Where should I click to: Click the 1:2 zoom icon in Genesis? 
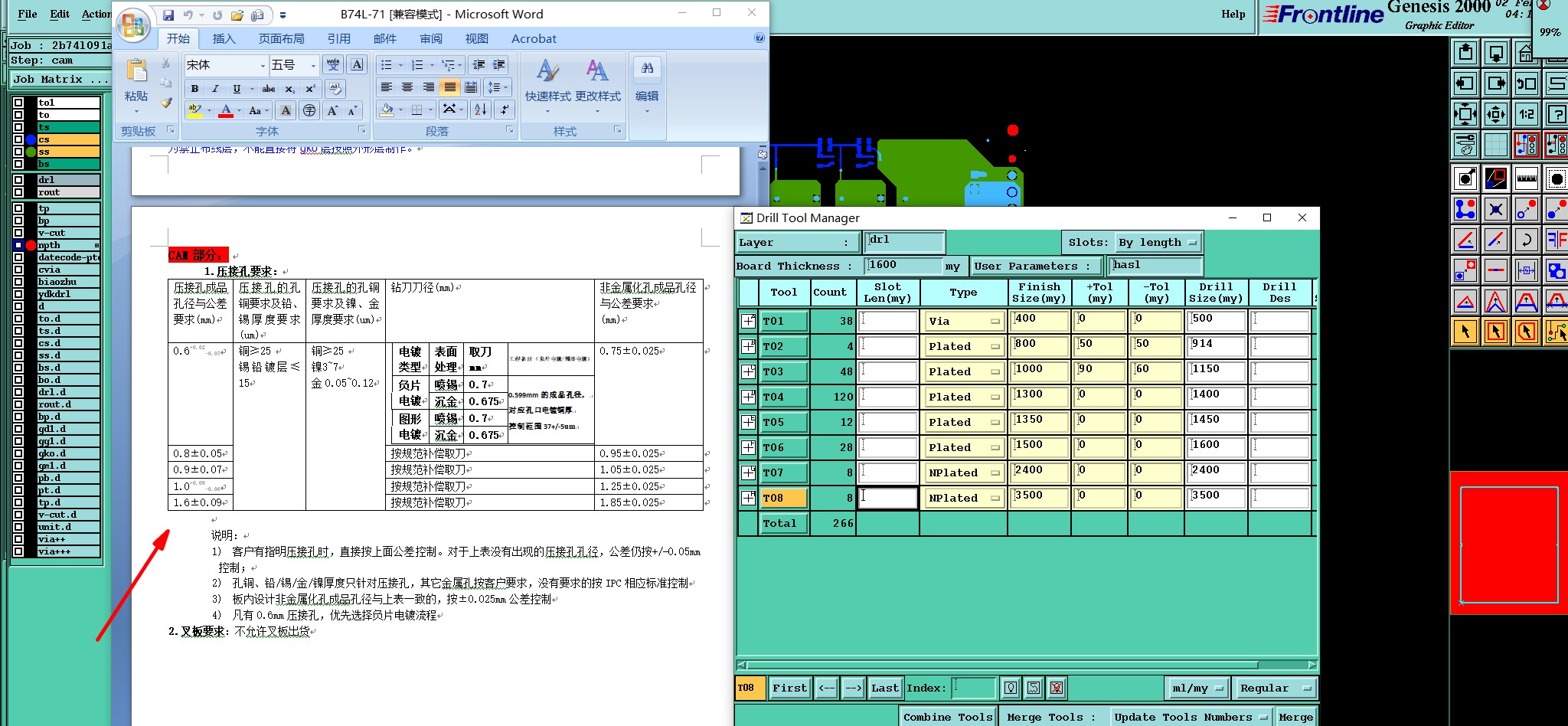click(1526, 114)
